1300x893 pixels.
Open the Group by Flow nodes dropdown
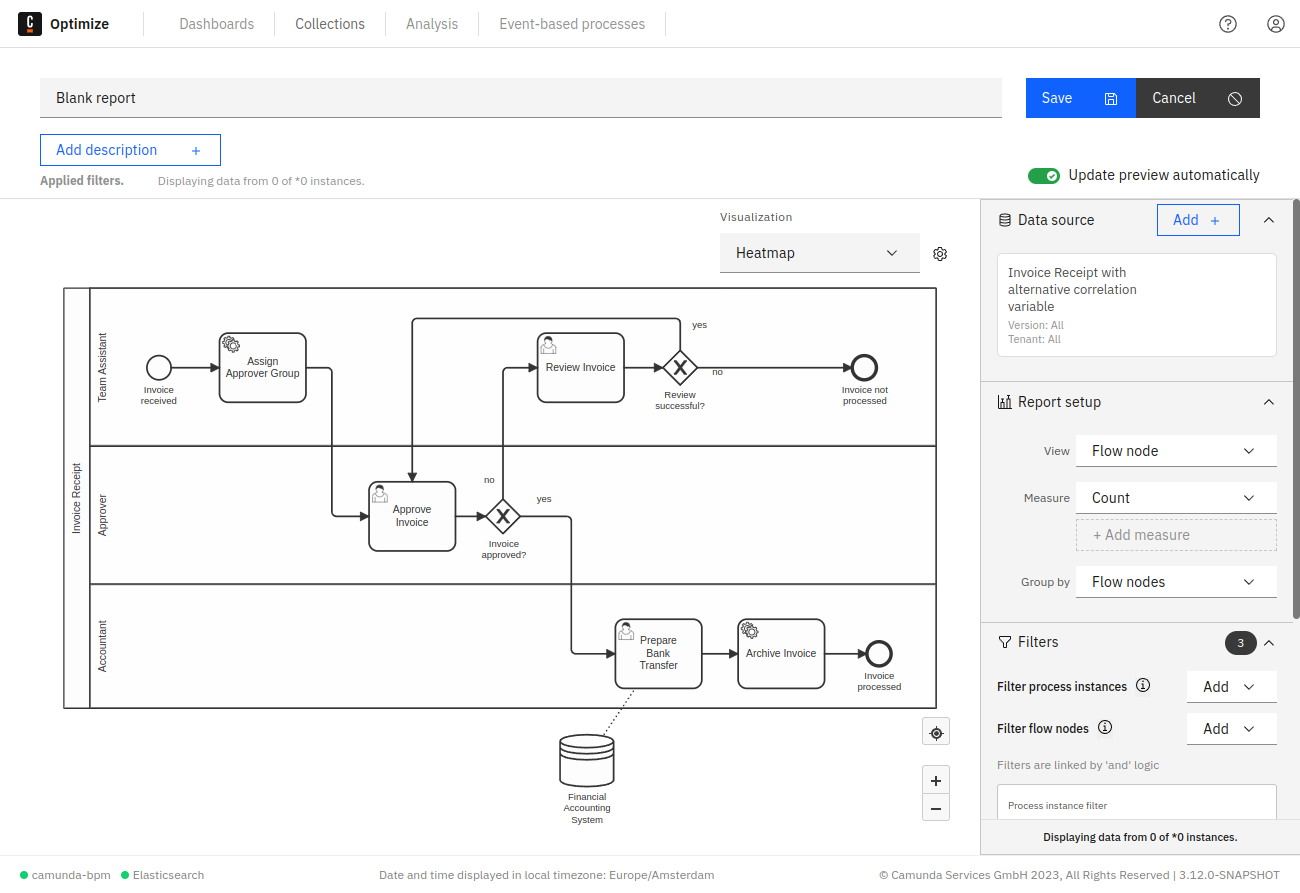coord(1176,581)
